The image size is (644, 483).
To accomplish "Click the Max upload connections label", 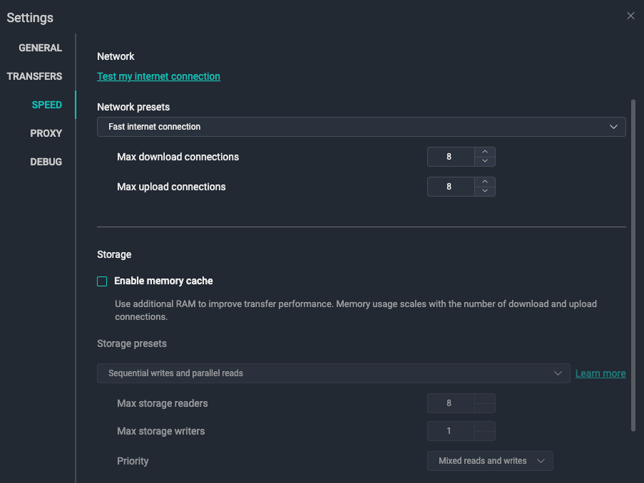I will coord(171,187).
